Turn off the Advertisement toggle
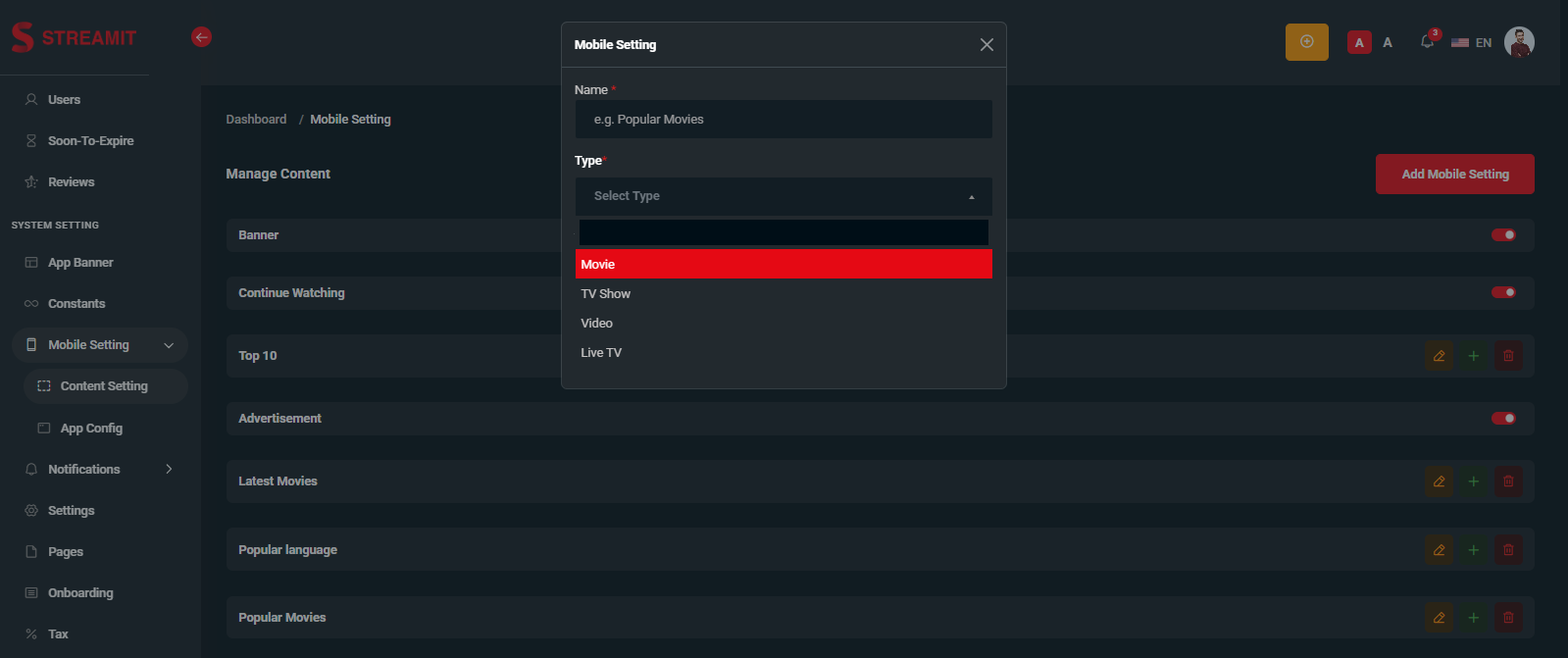The height and width of the screenshot is (658, 1568). pyautogui.click(x=1503, y=419)
